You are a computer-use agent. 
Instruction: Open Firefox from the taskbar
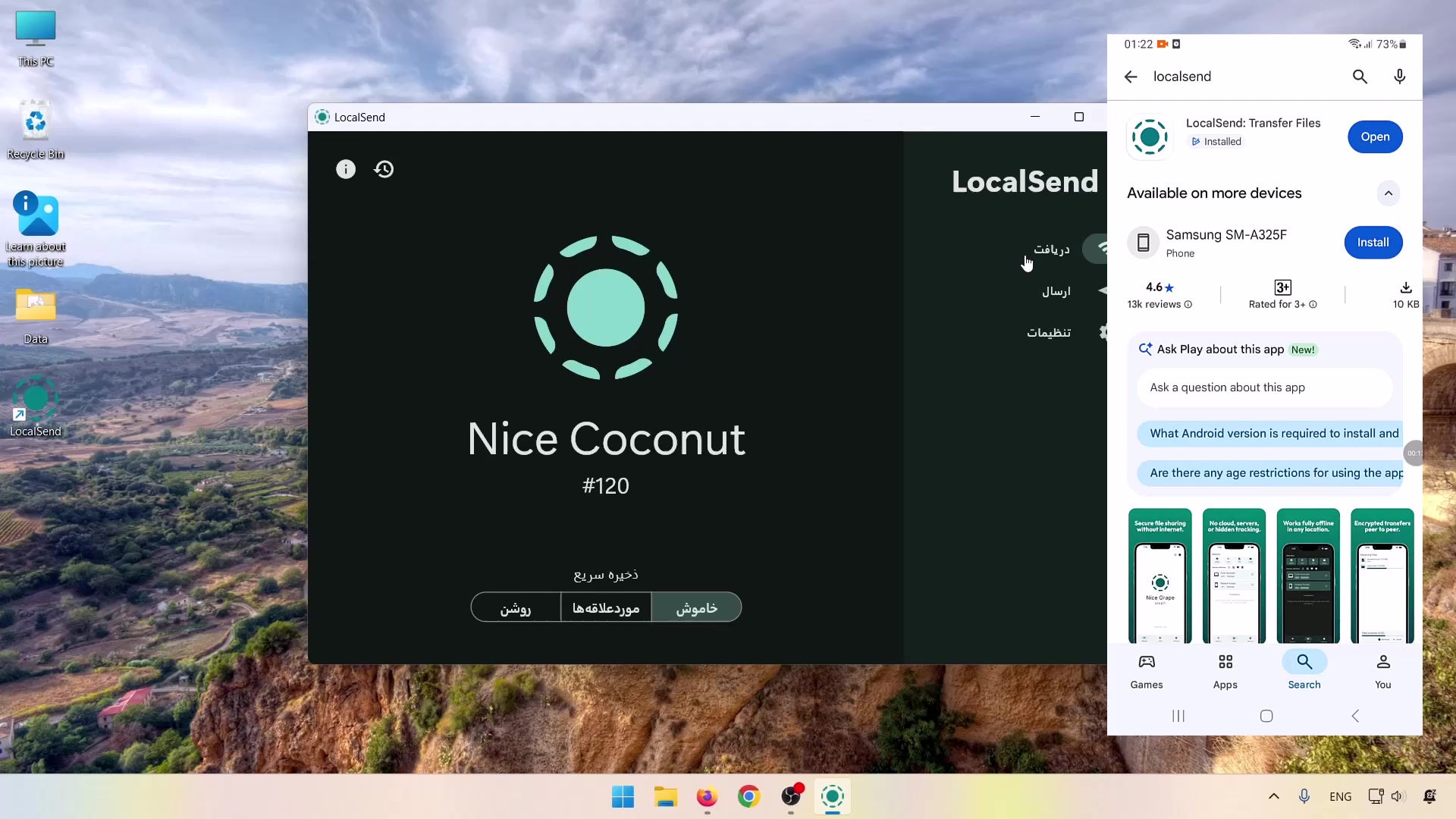pos(707,797)
